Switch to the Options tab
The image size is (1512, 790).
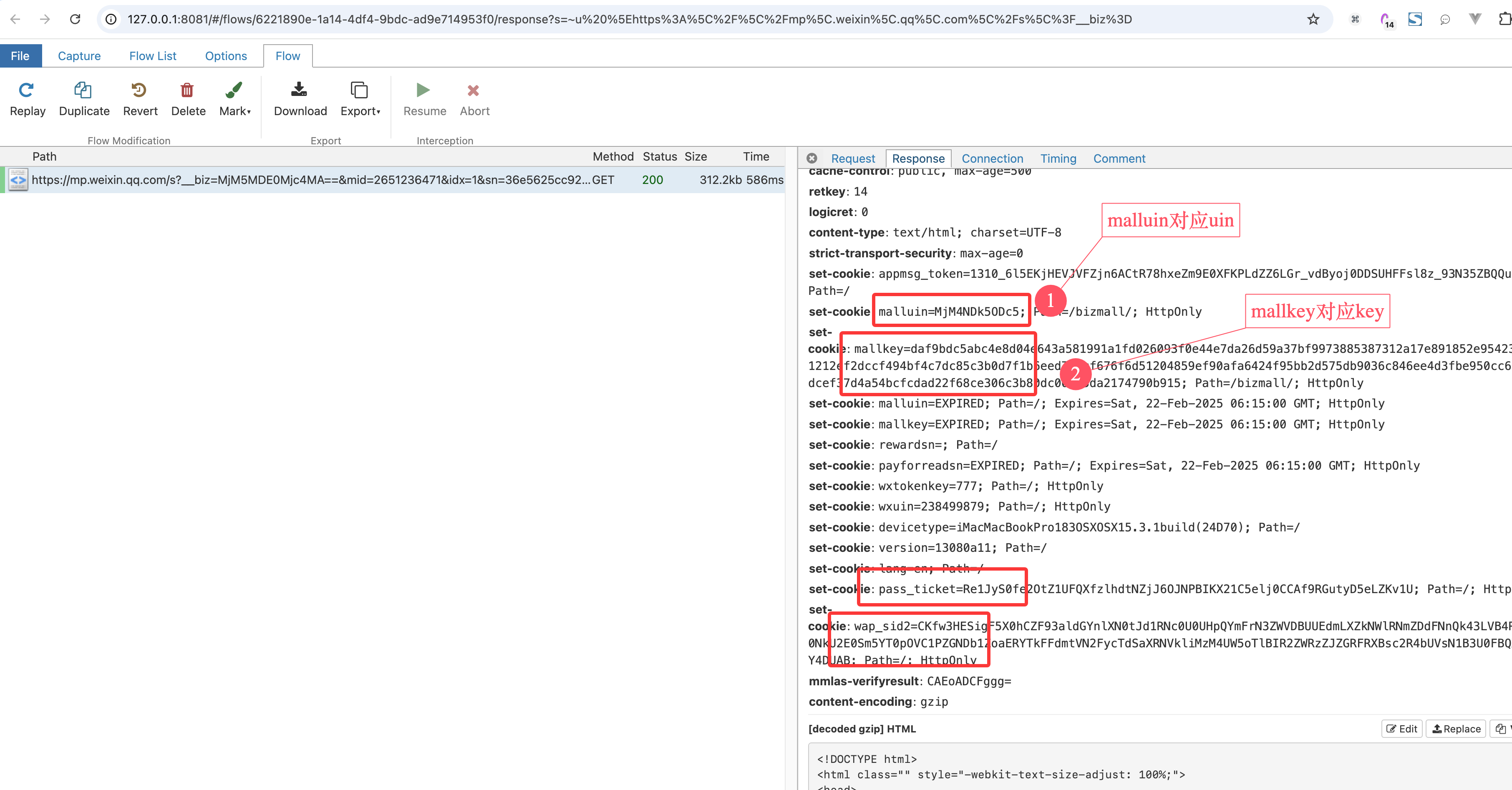point(226,56)
